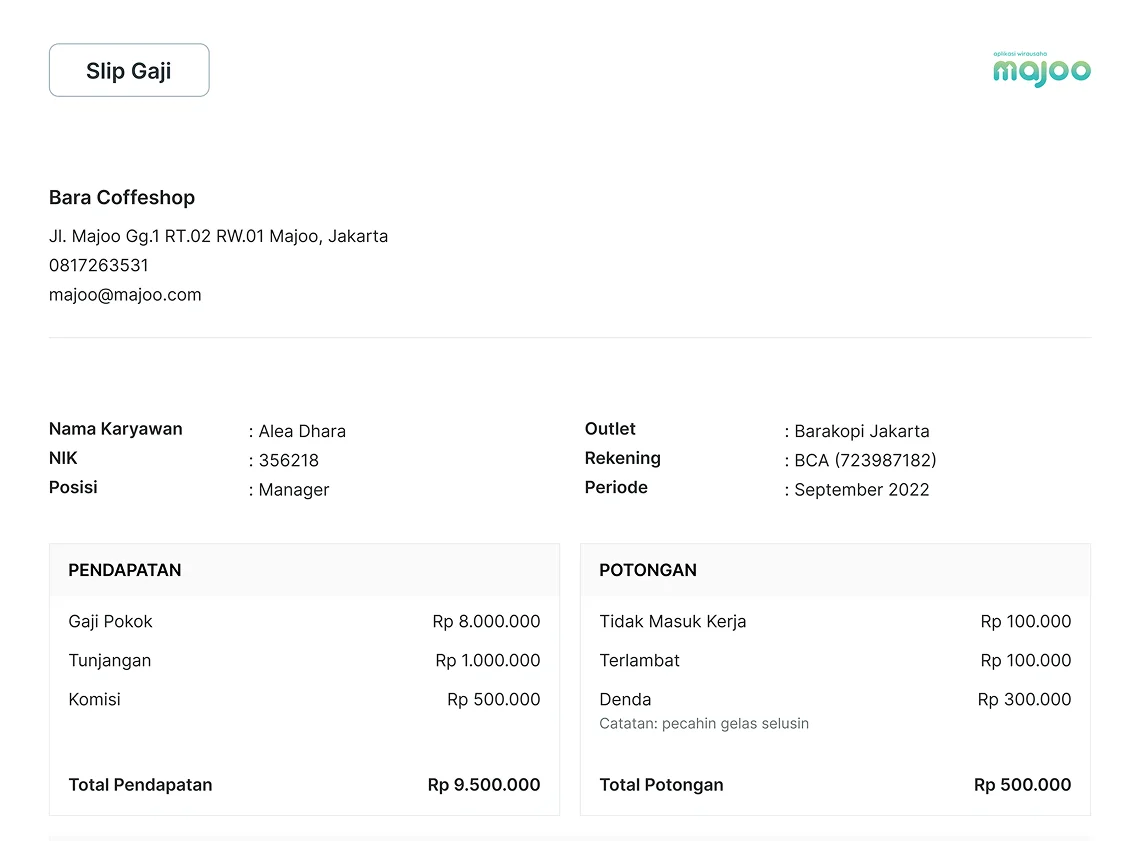Click the phone number 0817263531
Screen dimensions: 1140x841
pos(99,266)
